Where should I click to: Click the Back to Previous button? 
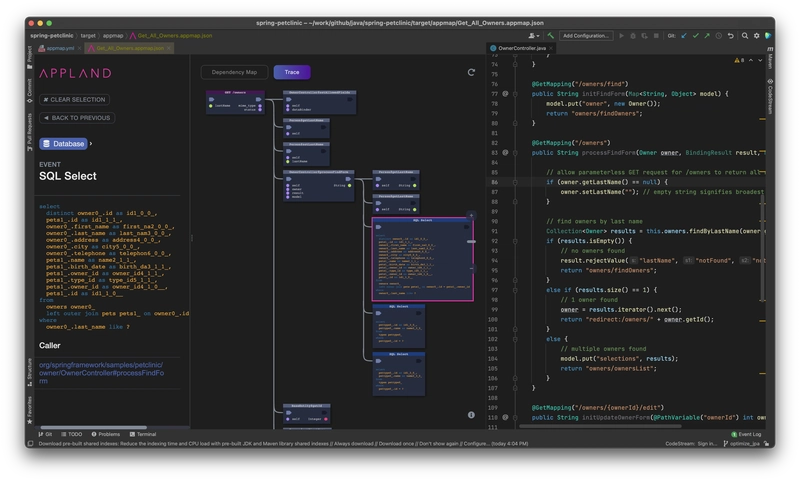[x=77, y=118]
